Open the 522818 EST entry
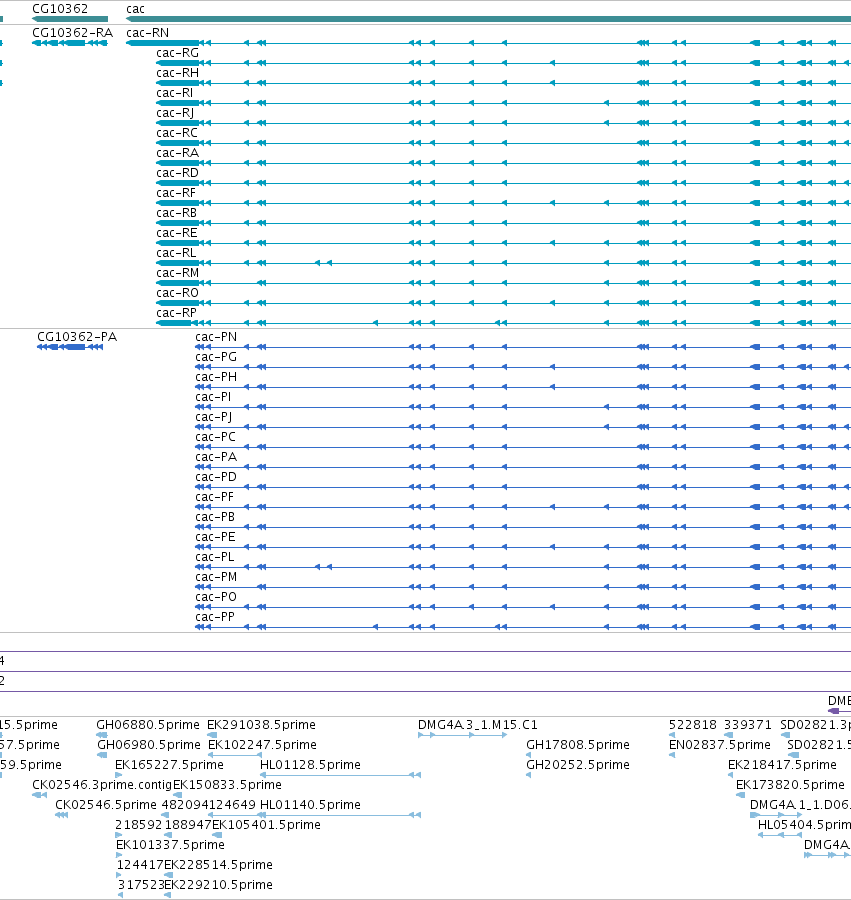 coord(693,725)
